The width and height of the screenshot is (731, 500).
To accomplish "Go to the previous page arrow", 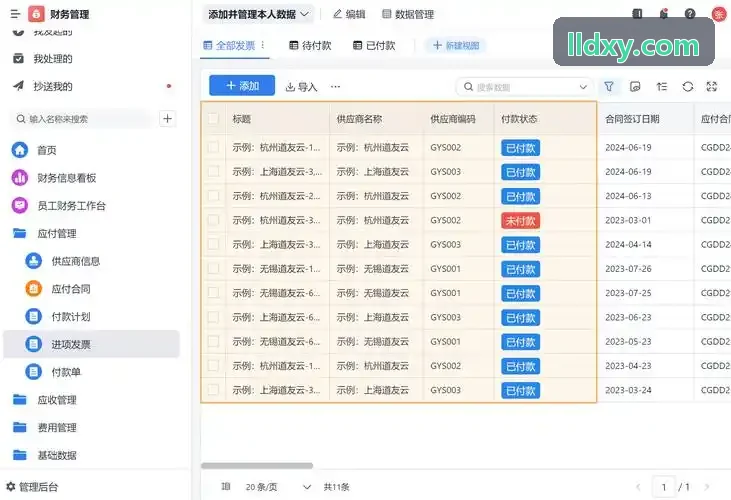I will [x=638, y=487].
